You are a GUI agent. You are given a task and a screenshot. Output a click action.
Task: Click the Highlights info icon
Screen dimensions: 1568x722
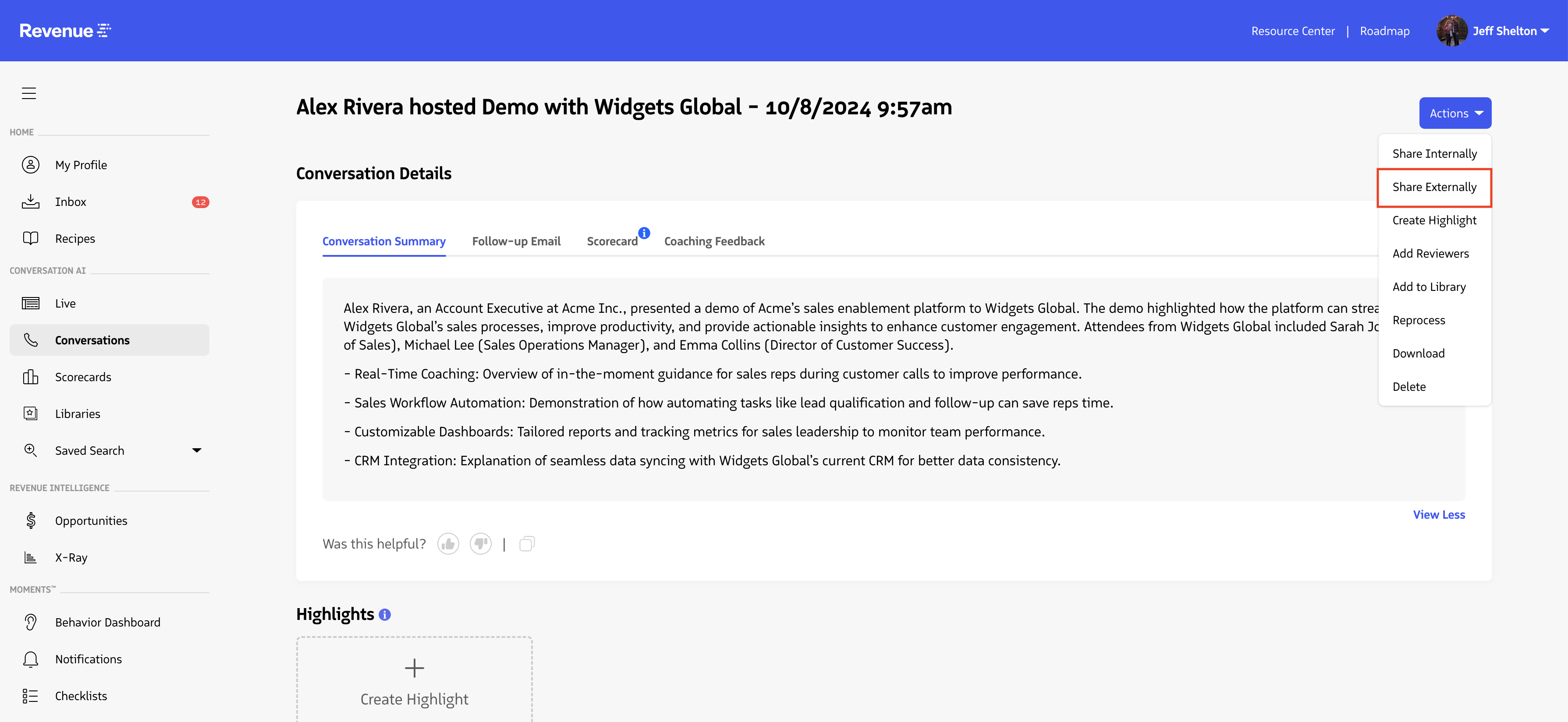[x=385, y=615]
